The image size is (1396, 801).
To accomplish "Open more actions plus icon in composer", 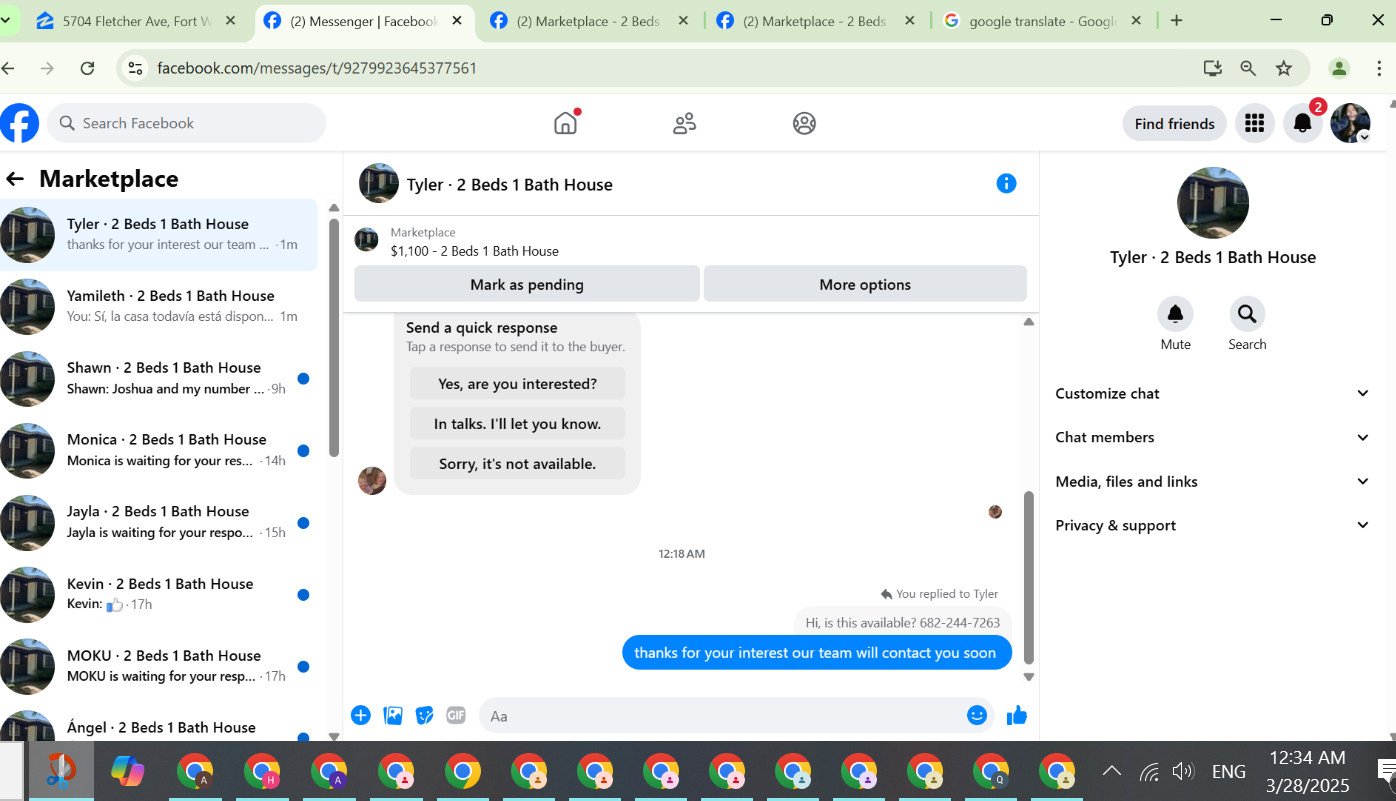I will click(x=361, y=715).
